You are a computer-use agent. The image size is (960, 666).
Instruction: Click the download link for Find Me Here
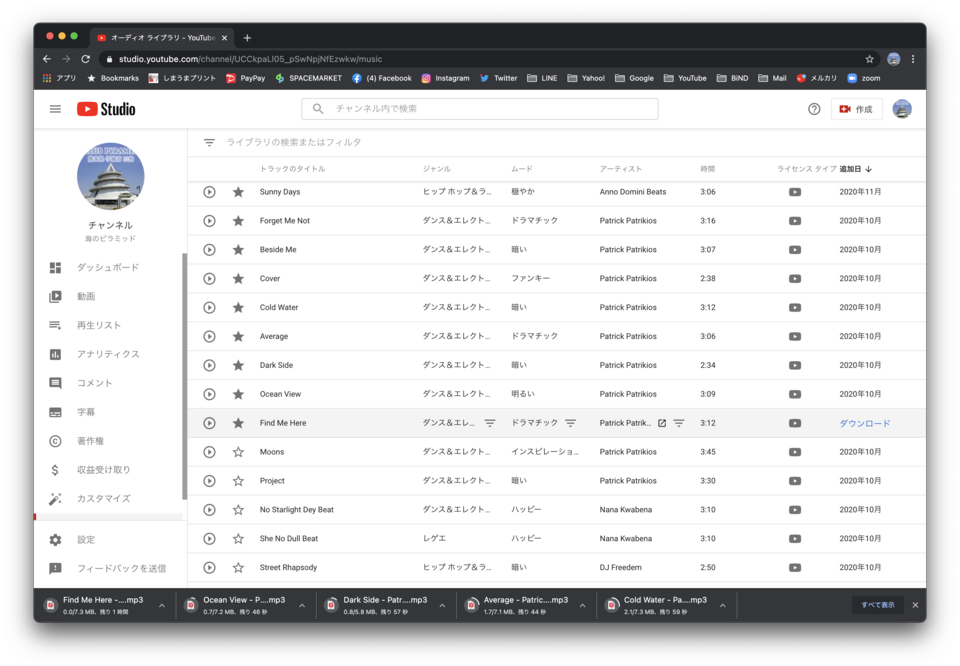coord(864,424)
